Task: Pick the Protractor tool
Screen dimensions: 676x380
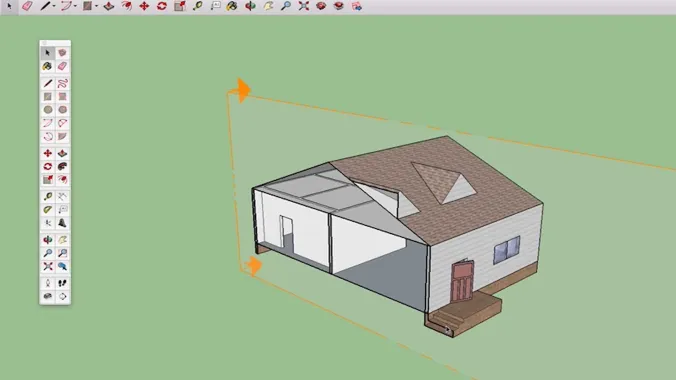Action: (x=48, y=210)
